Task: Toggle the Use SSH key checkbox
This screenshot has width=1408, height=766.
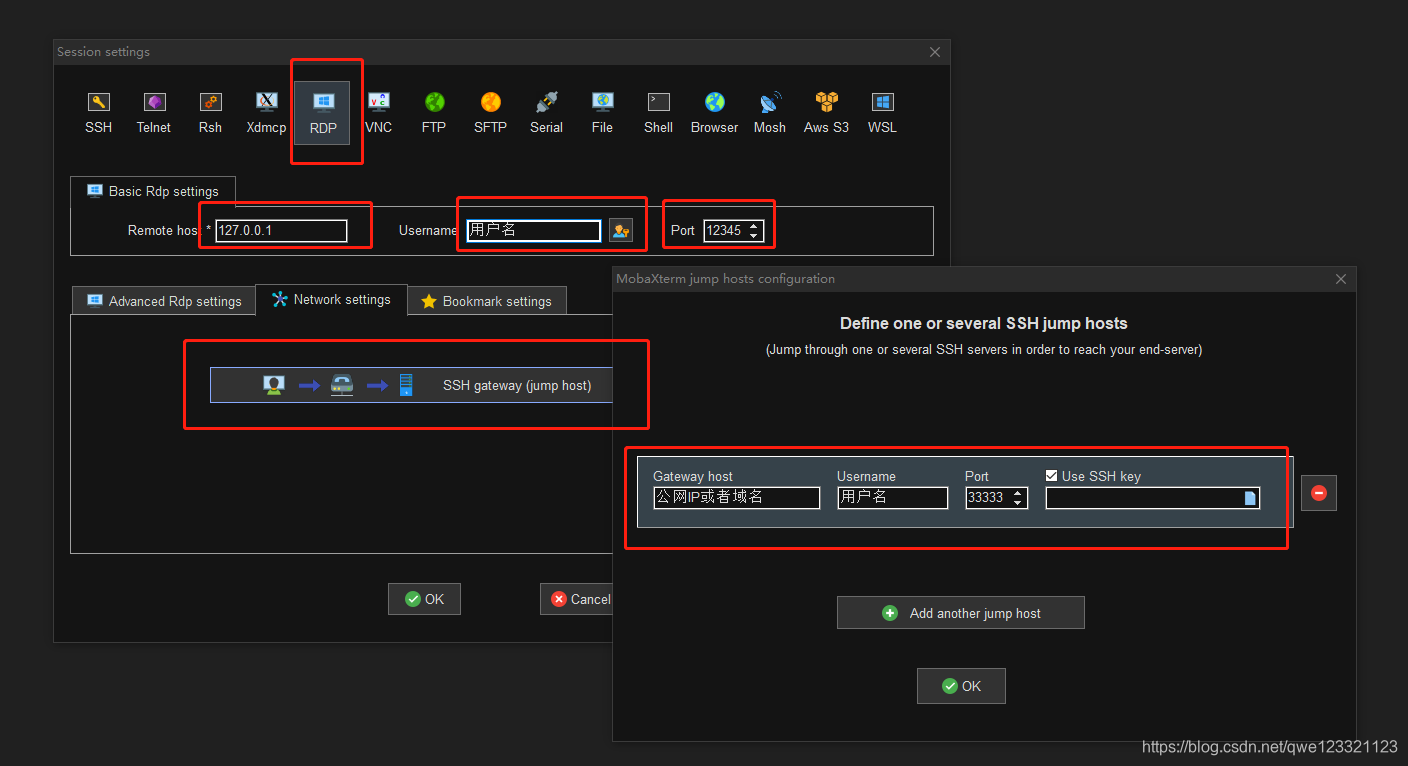Action: coord(1051,476)
